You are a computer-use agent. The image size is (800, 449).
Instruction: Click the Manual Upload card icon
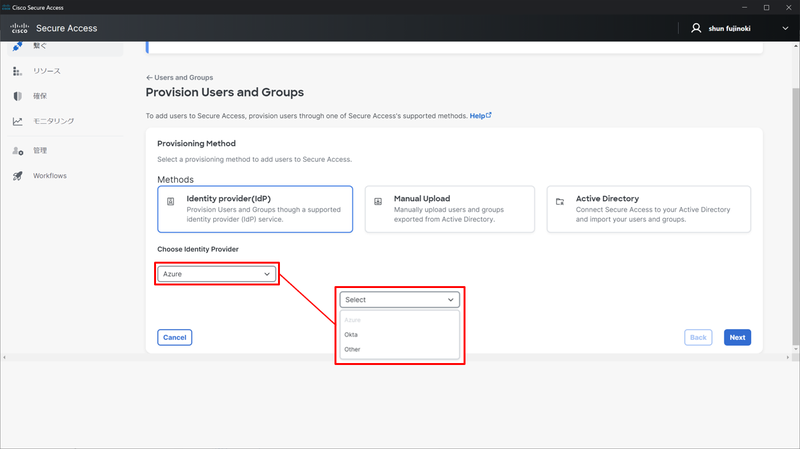[x=378, y=202]
